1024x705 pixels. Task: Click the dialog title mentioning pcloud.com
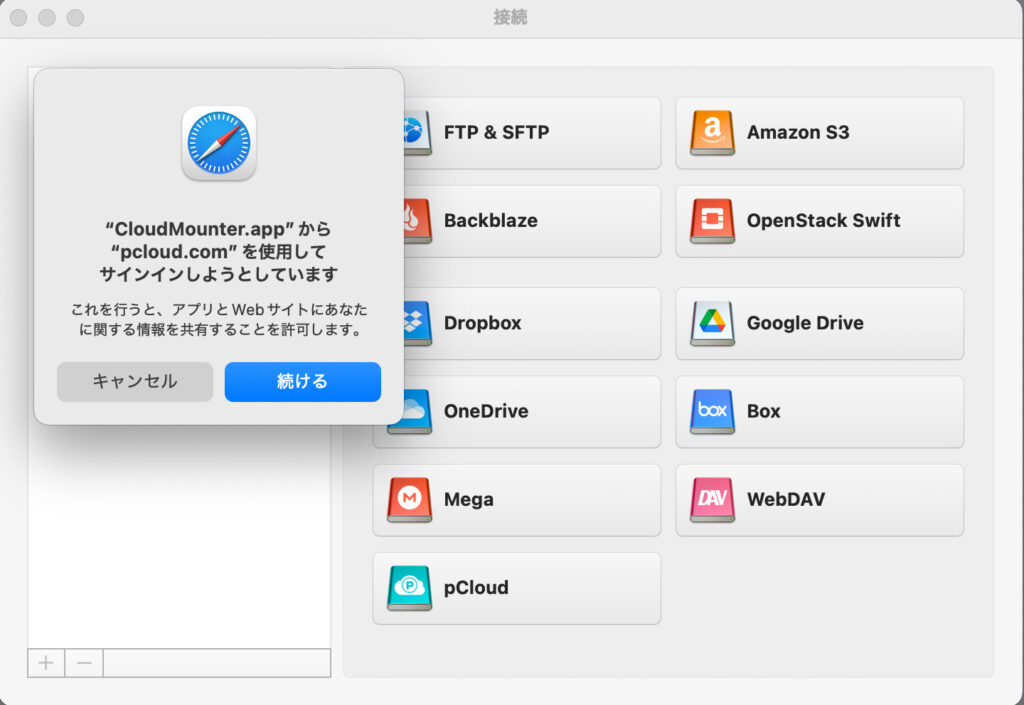point(219,251)
